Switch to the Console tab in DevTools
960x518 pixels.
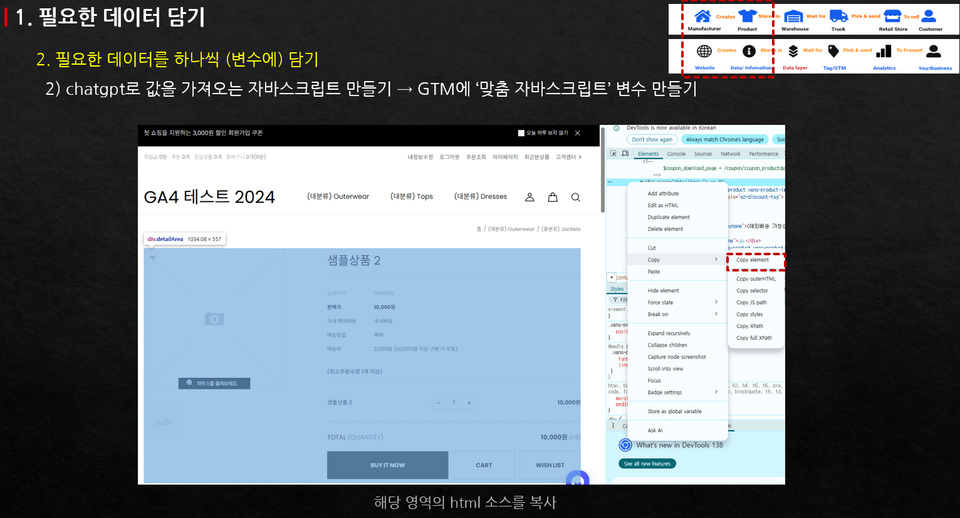[x=676, y=154]
